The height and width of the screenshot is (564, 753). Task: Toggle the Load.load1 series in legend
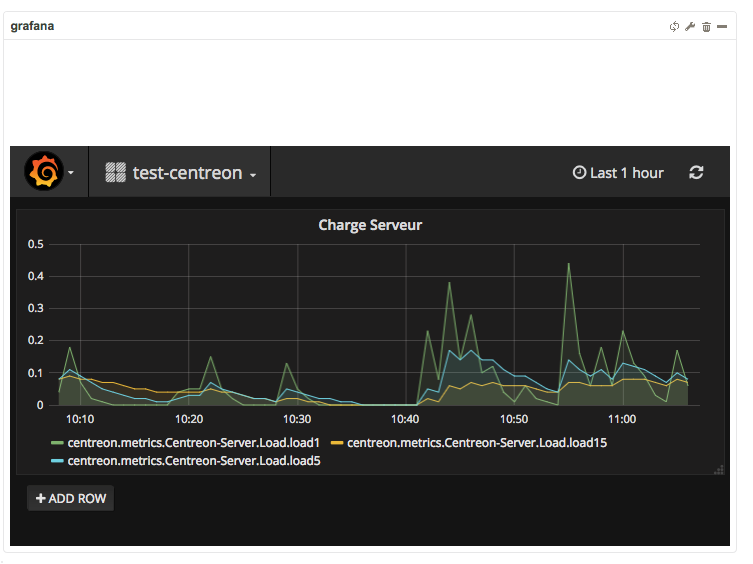(x=193, y=443)
